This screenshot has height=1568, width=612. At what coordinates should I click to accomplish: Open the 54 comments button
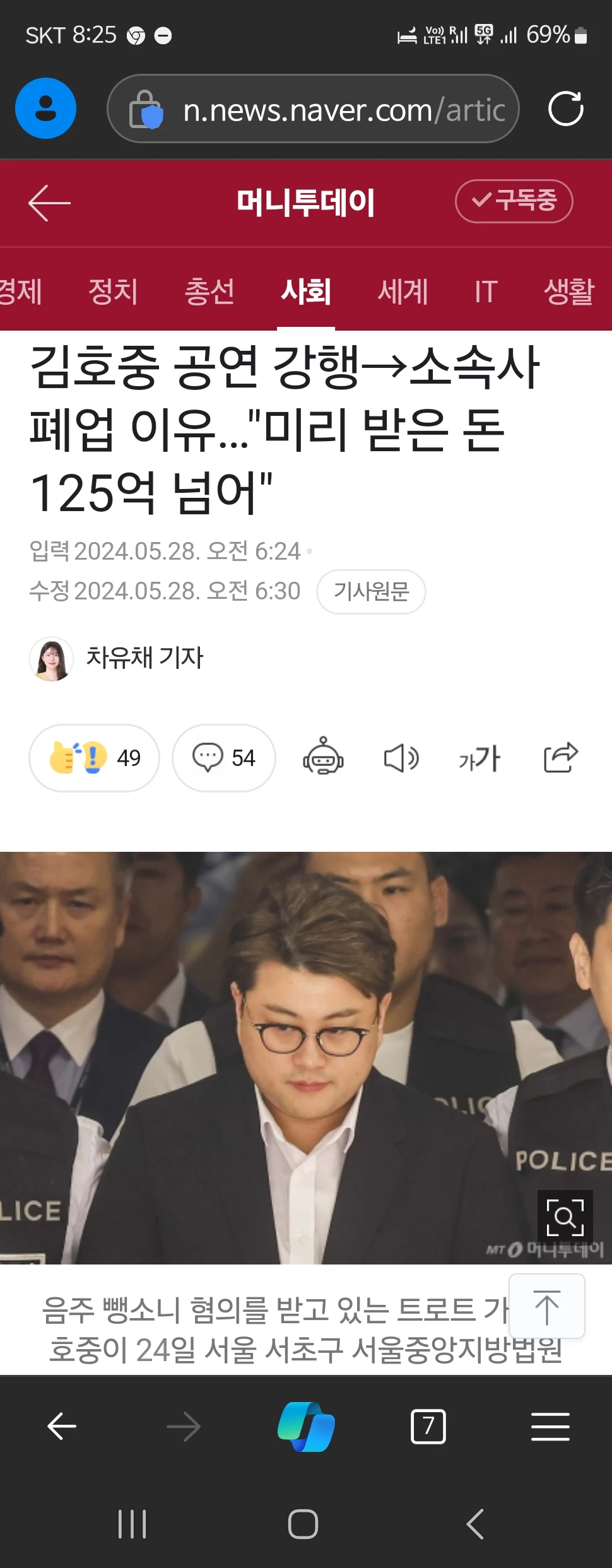coord(224,757)
